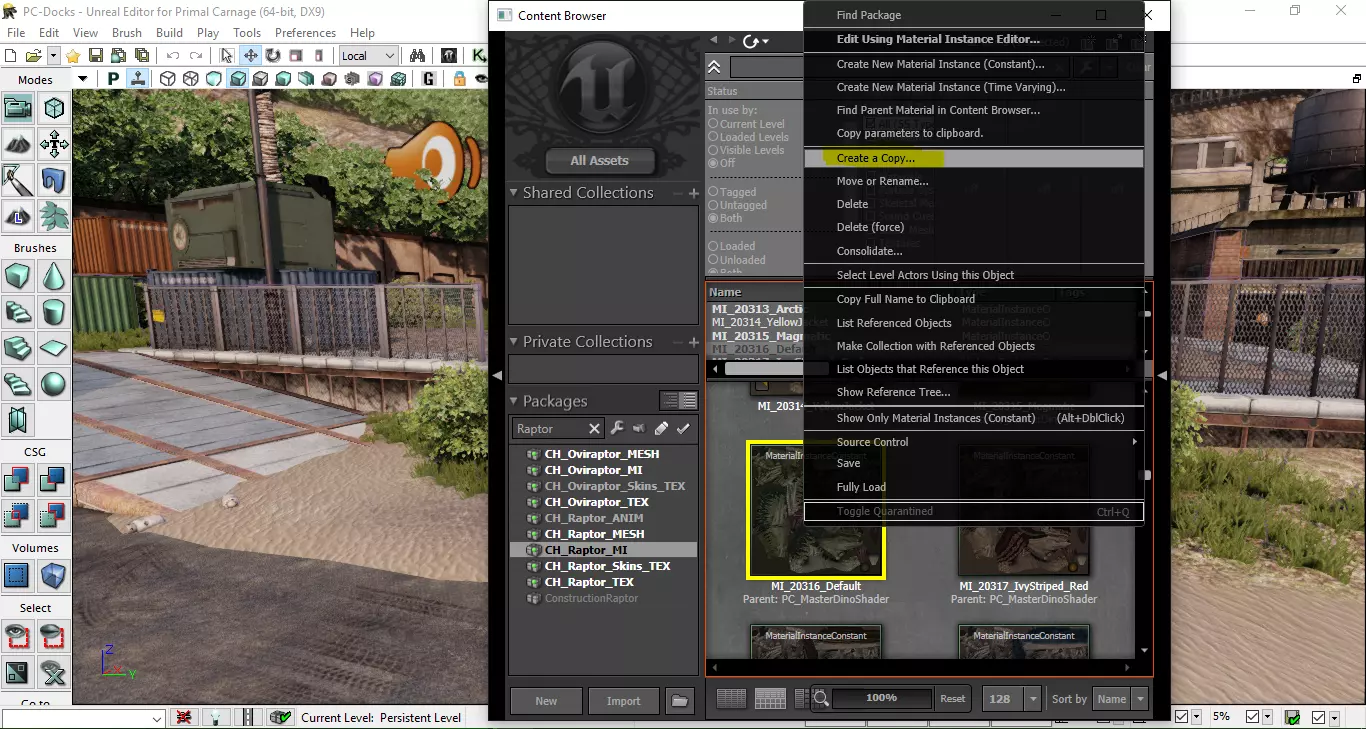Screen dimensions: 1366x729
Task: Add a Volume from brush
Action: click(54, 576)
